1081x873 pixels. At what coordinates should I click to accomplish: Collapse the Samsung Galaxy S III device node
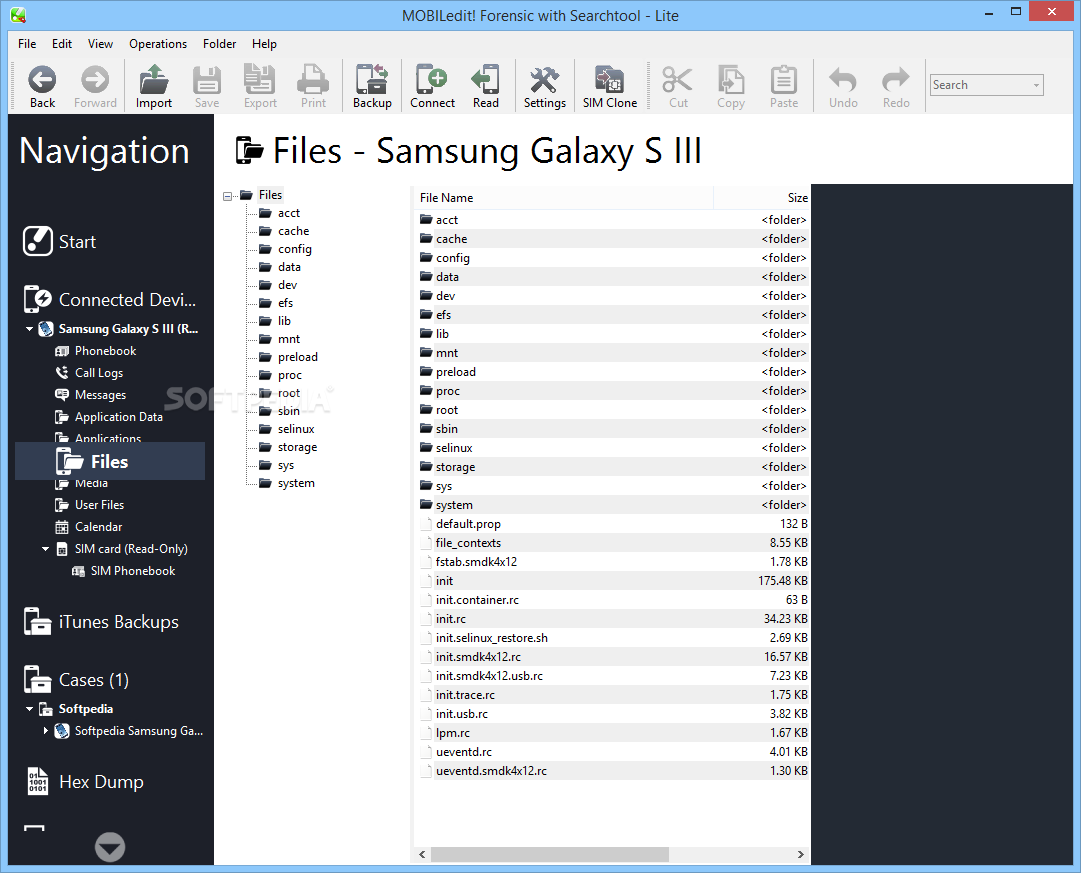click(x=30, y=329)
